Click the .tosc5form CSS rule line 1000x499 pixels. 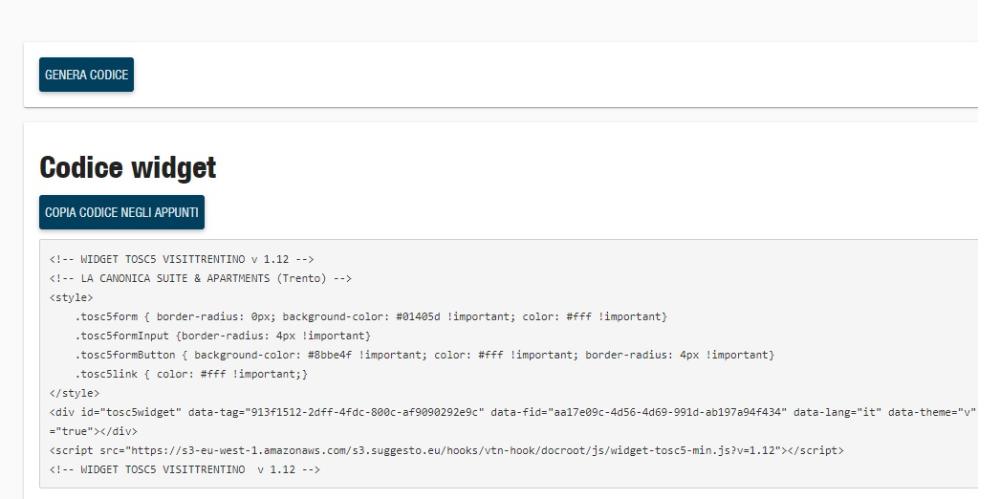pos(371,316)
